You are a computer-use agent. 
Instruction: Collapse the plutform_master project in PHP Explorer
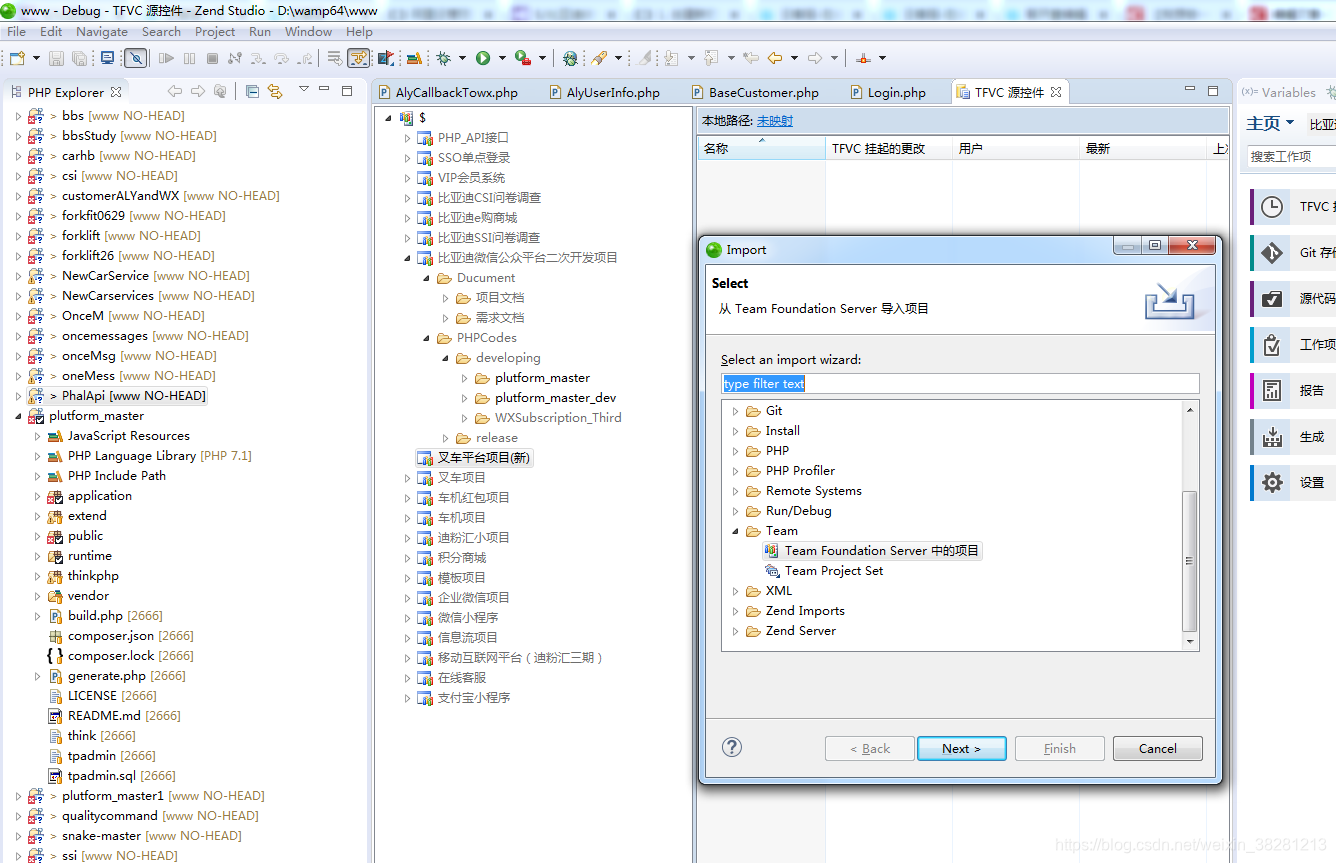point(18,416)
